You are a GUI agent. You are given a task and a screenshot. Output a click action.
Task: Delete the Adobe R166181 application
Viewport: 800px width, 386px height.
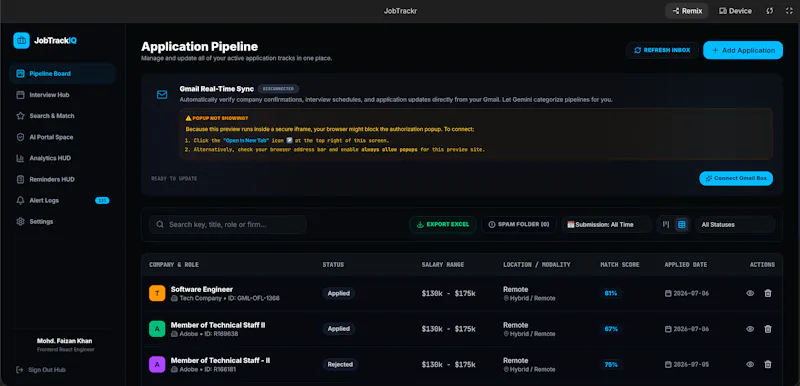click(x=768, y=365)
